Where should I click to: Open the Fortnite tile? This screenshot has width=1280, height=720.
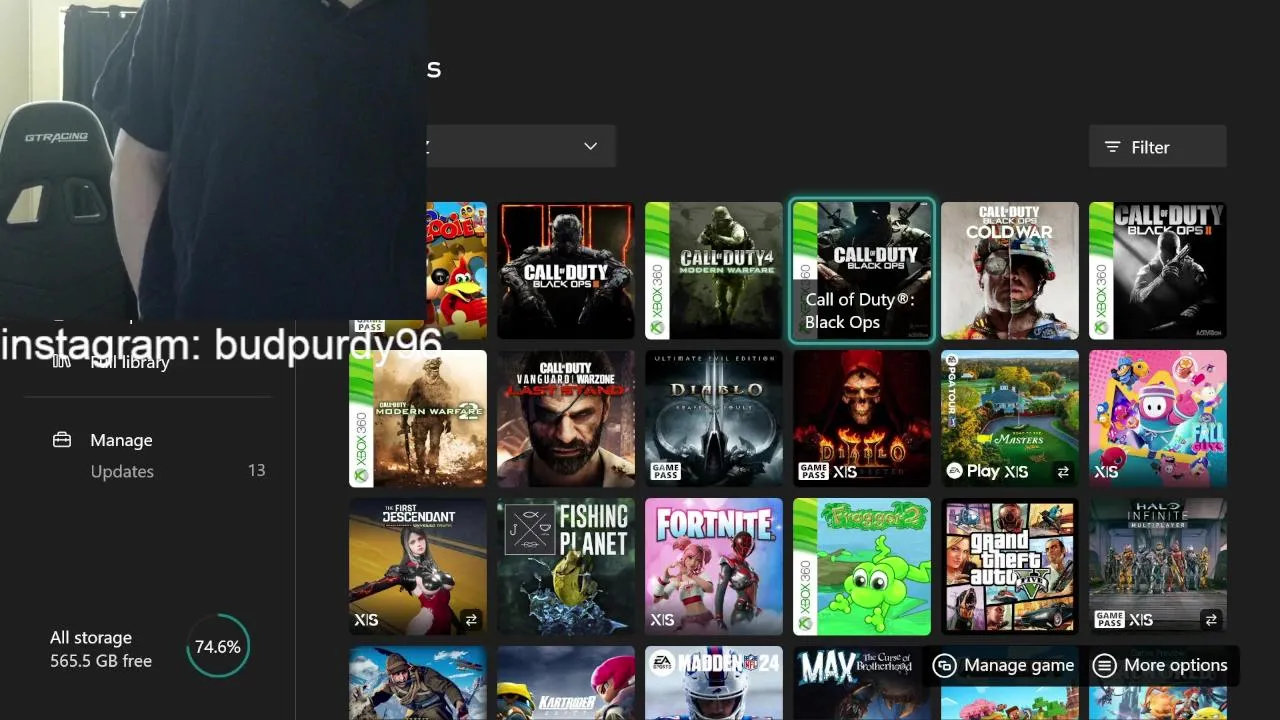point(714,566)
